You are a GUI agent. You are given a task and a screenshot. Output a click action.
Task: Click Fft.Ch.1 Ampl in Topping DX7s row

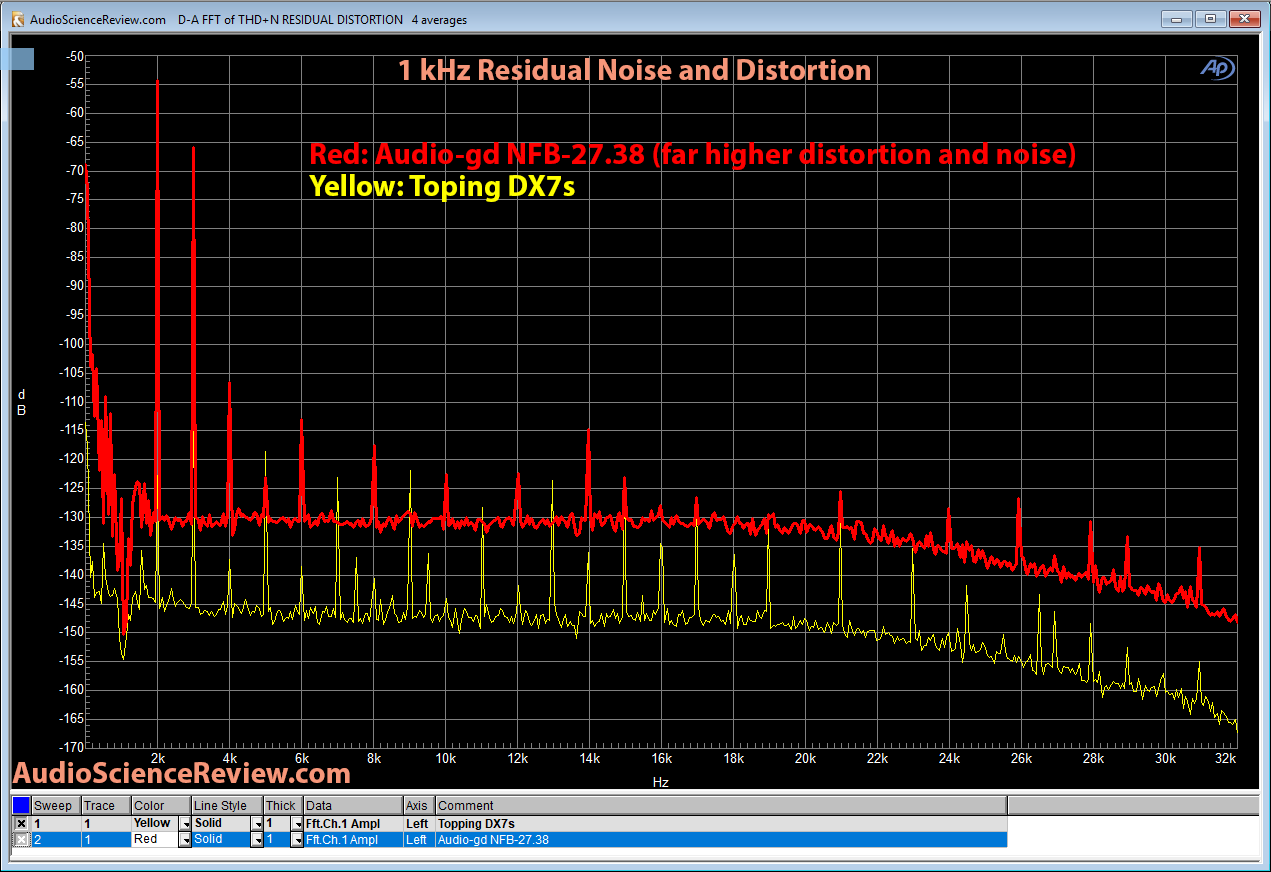tap(353, 823)
